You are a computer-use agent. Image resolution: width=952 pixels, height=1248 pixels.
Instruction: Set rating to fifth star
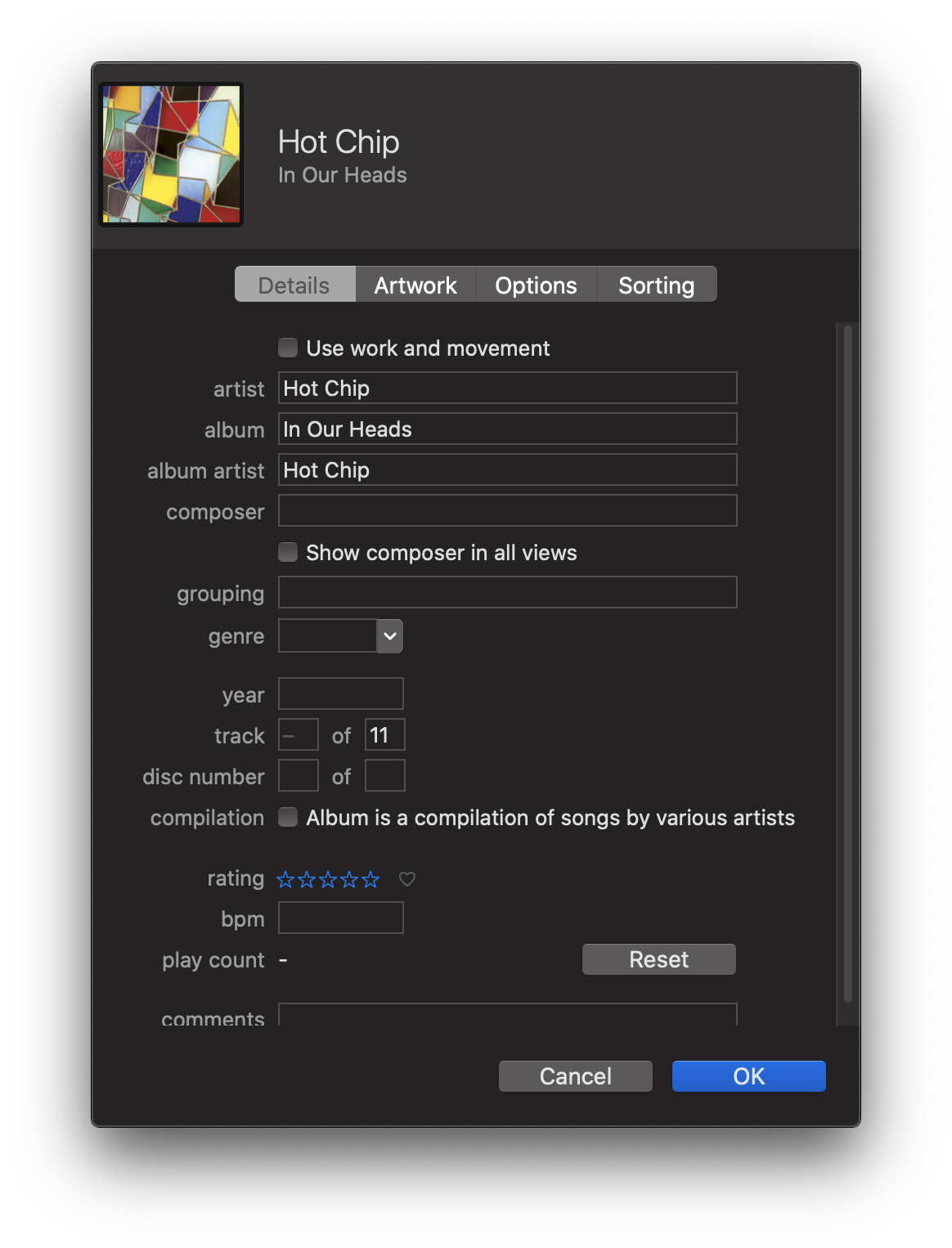coord(370,879)
